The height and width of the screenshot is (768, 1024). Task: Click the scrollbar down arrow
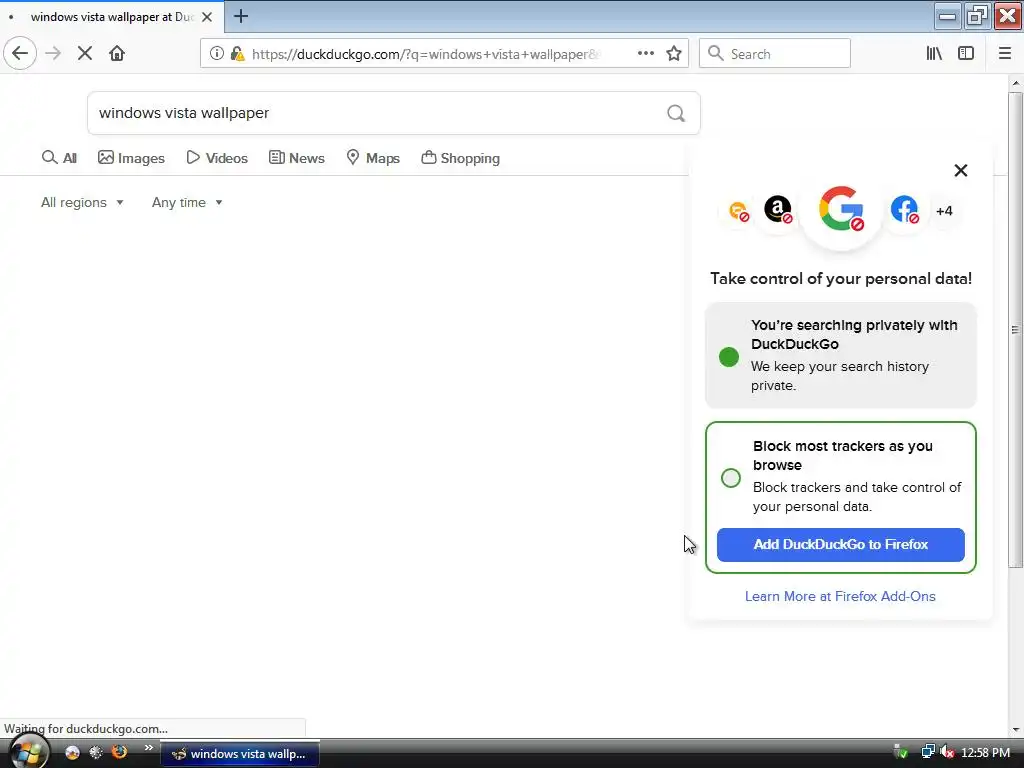1016,729
